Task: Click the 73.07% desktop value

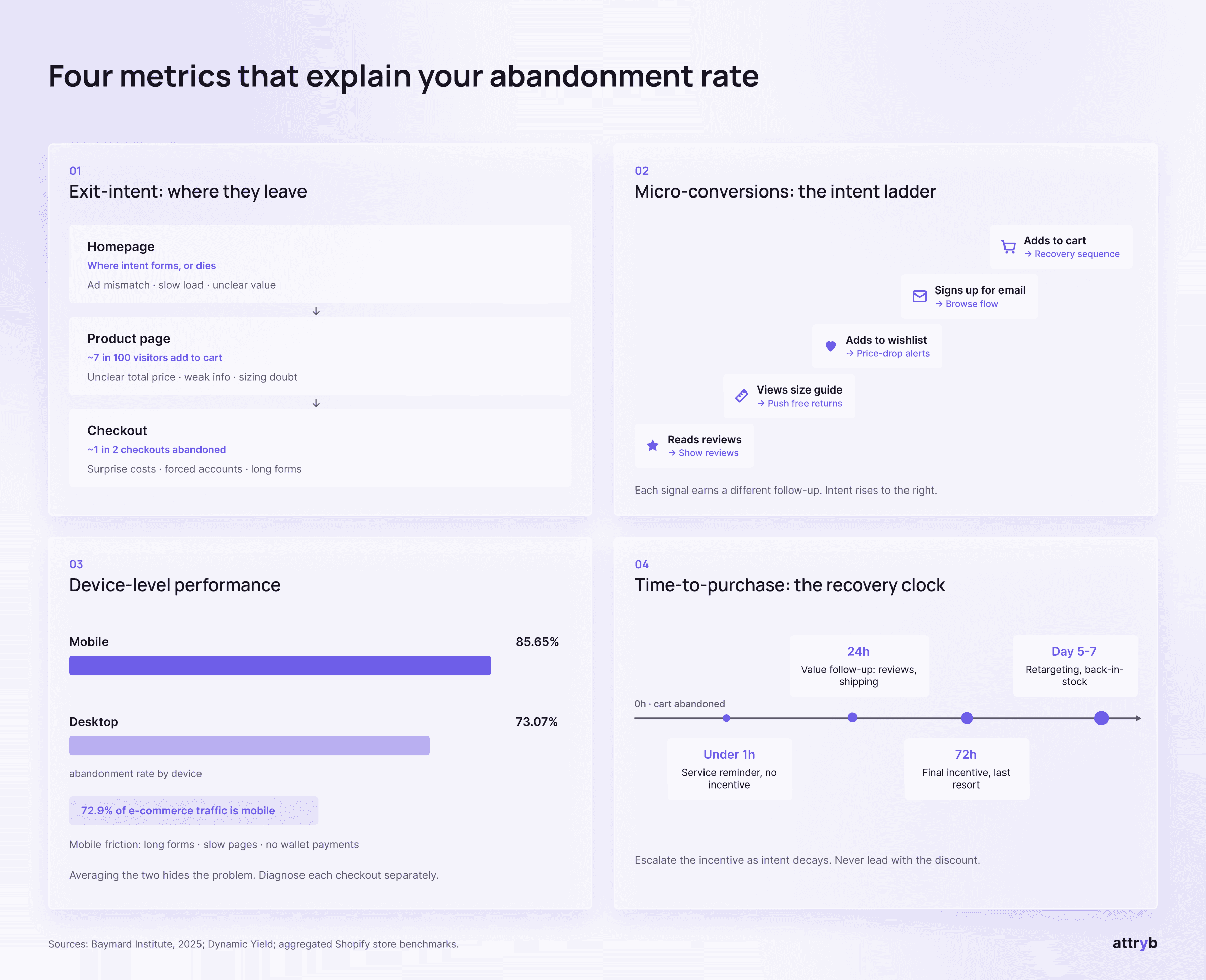Action: coord(536,722)
